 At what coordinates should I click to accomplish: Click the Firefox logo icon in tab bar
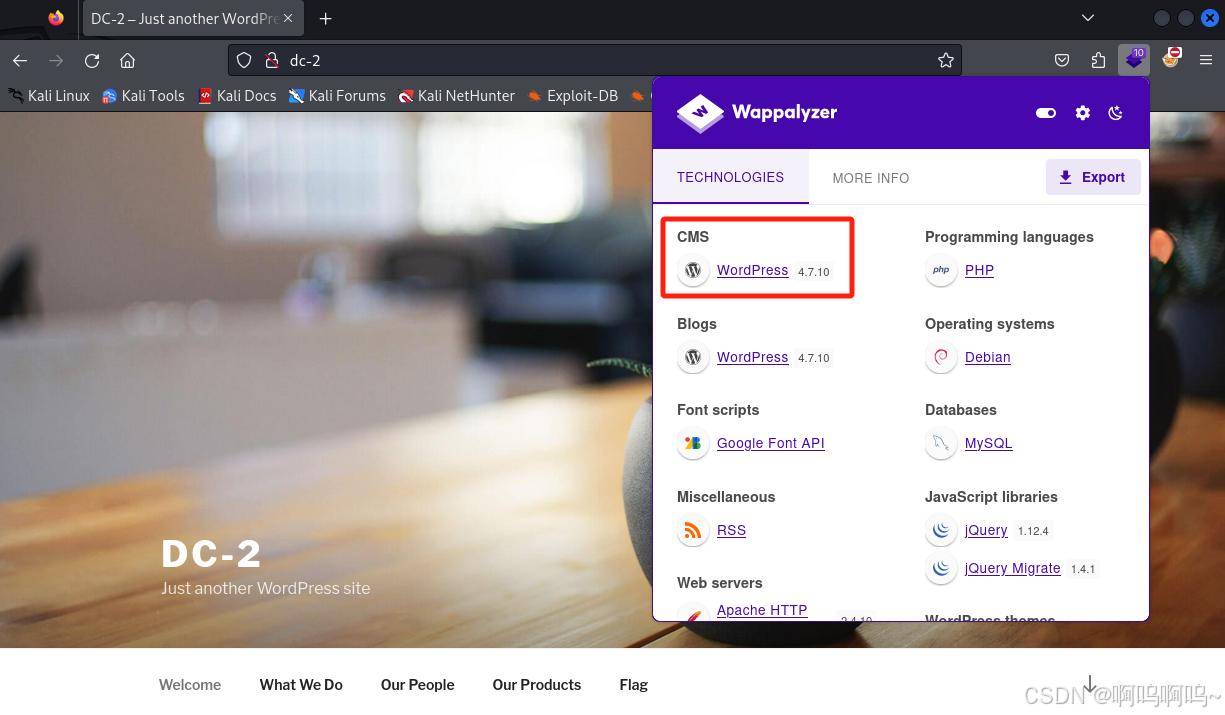pyautogui.click(x=56, y=18)
